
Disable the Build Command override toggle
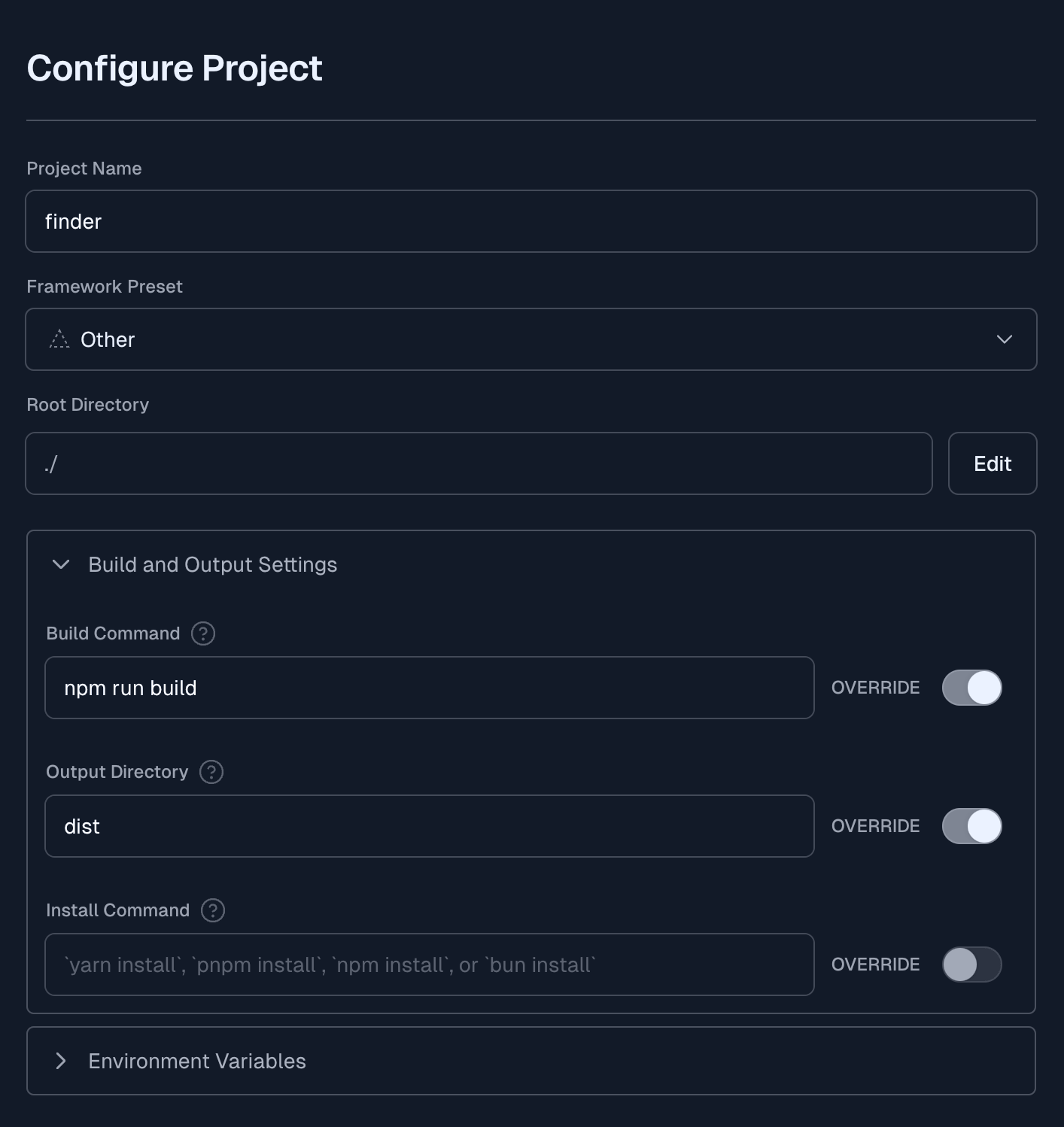[x=971, y=687]
